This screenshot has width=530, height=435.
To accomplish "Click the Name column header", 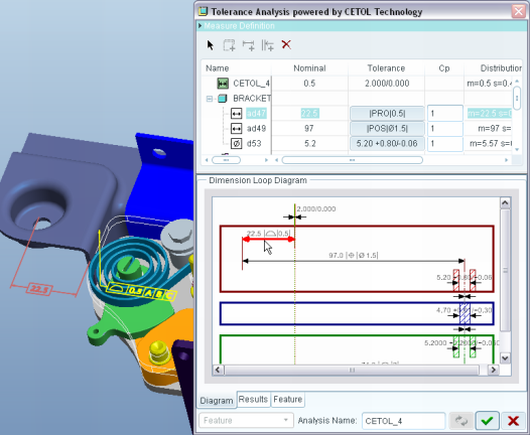I will pyautogui.click(x=217, y=68).
